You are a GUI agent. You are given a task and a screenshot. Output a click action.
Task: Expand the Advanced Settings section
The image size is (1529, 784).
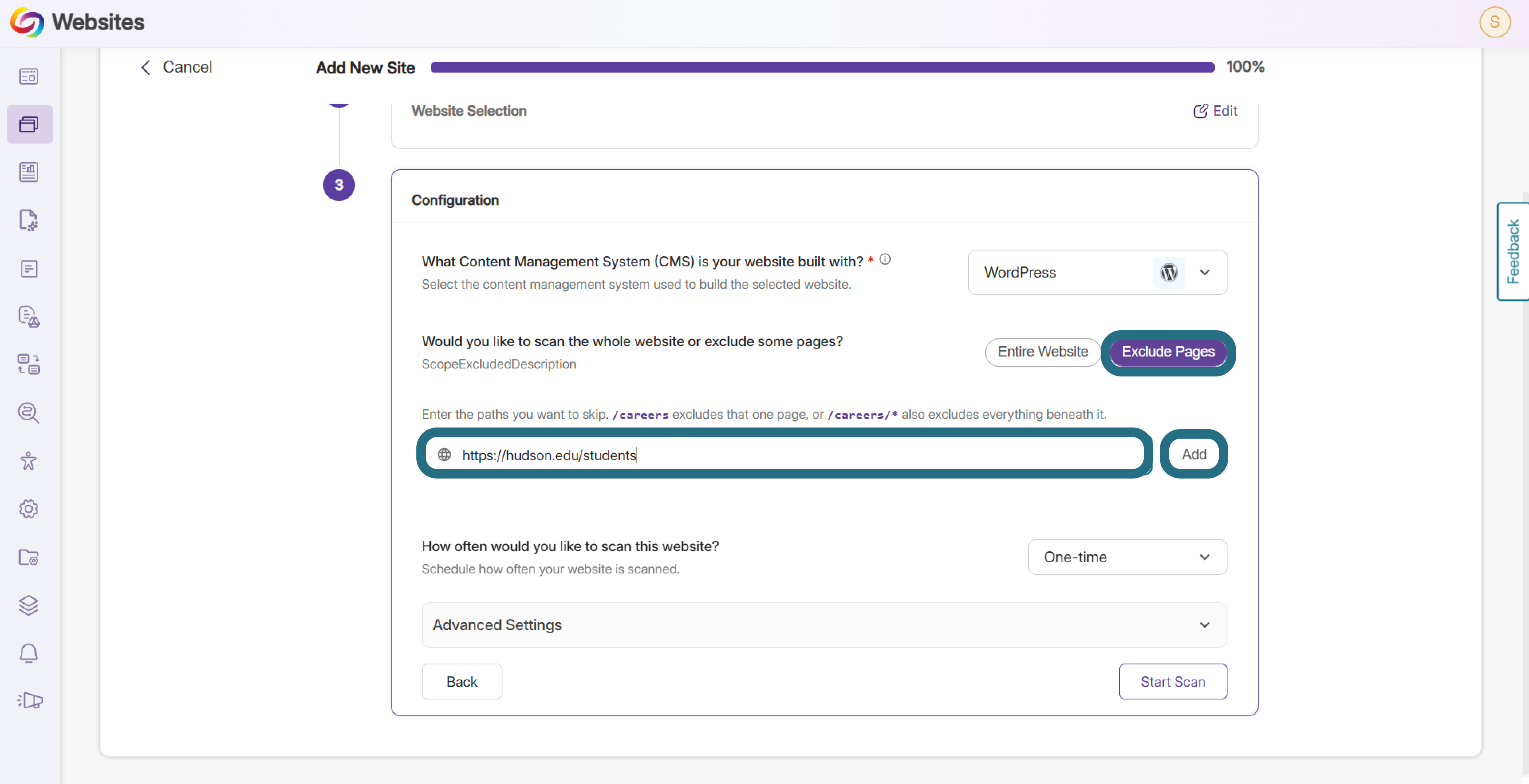point(824,625)
